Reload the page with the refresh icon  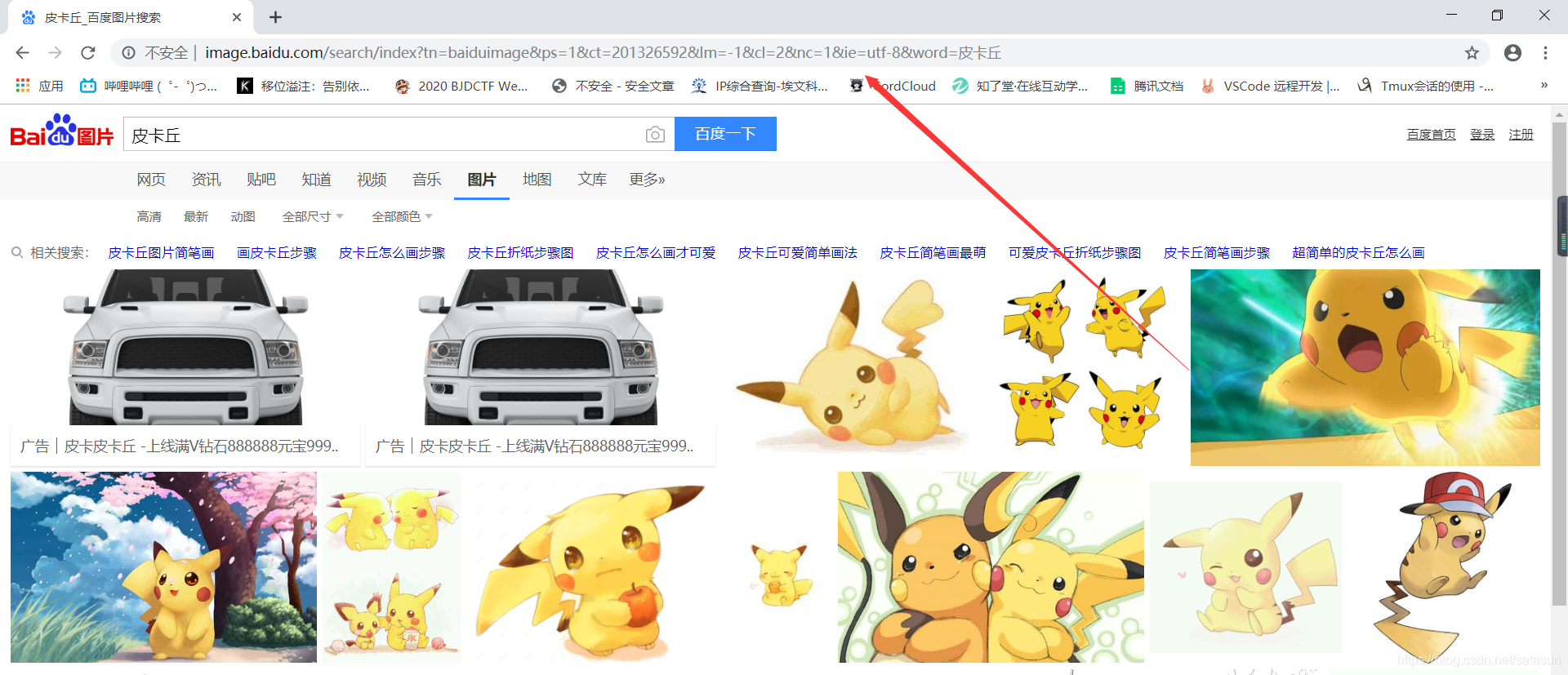[88, 53]
